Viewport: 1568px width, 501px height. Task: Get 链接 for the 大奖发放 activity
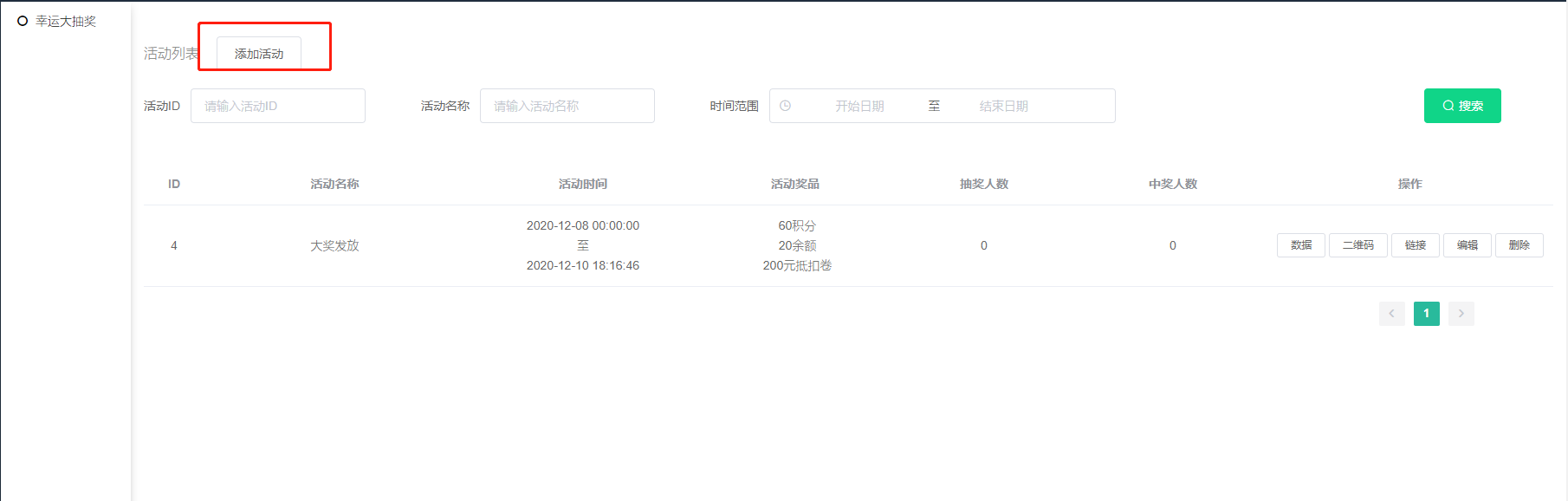[x=1416, y=245]
